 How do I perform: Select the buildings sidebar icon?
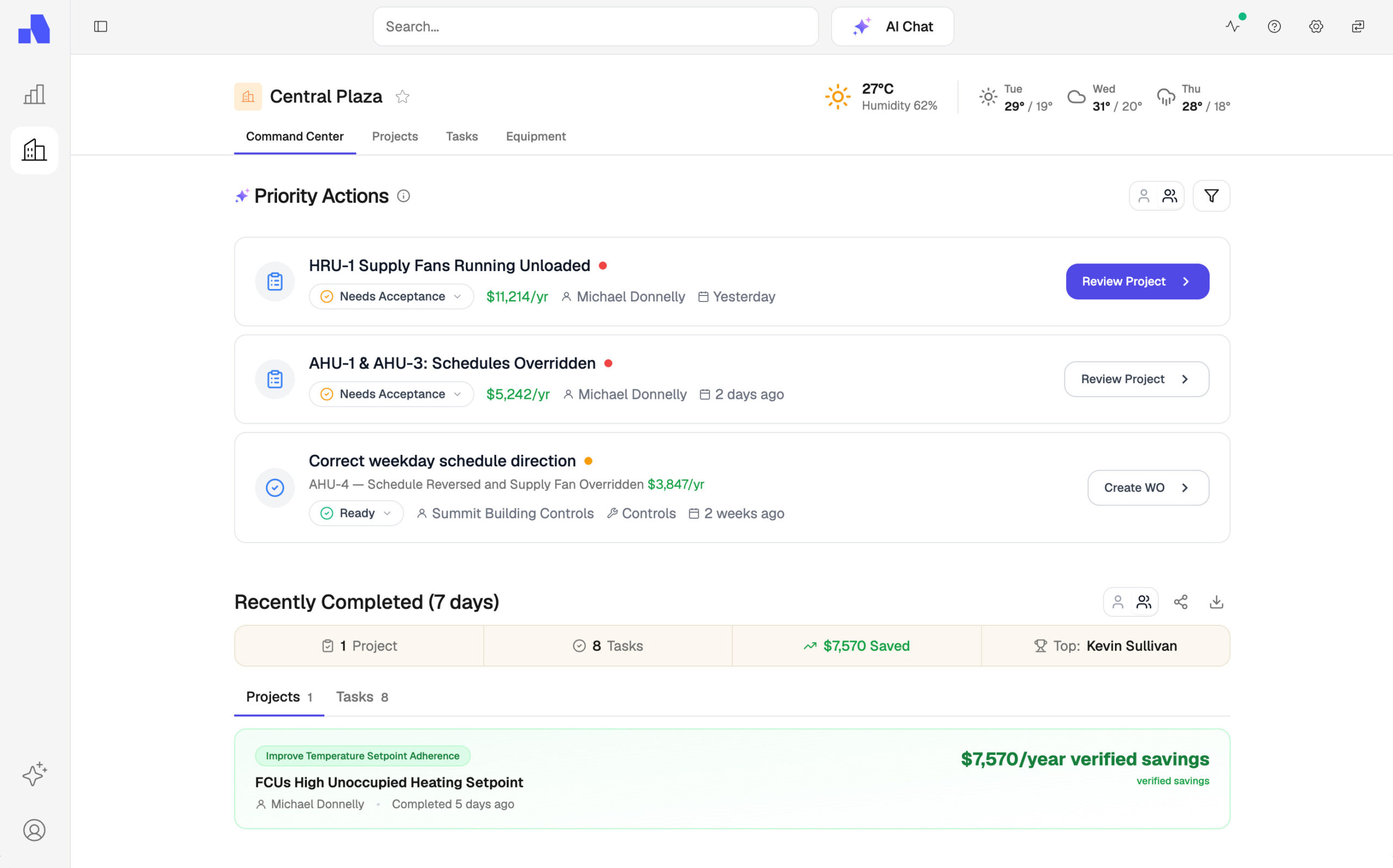pyautogui.click(x=34, y=150)
